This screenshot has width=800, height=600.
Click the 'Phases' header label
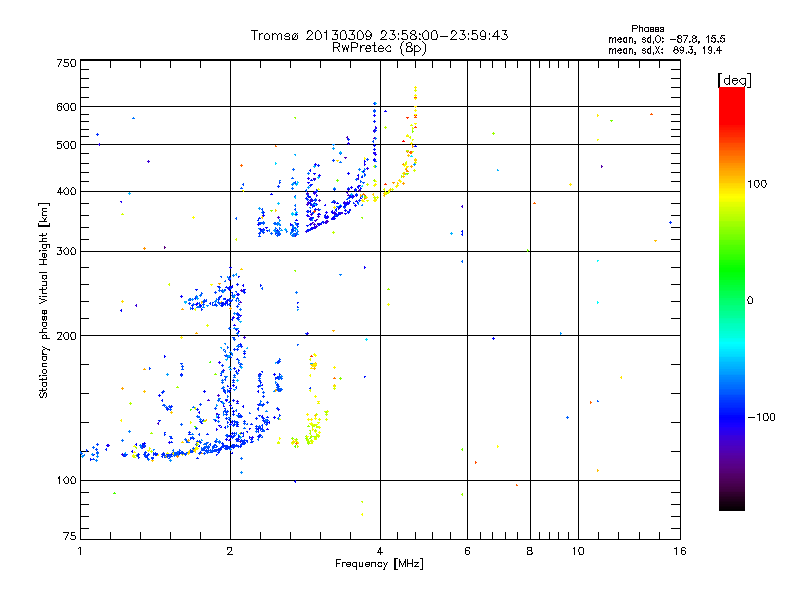point(647,29)
